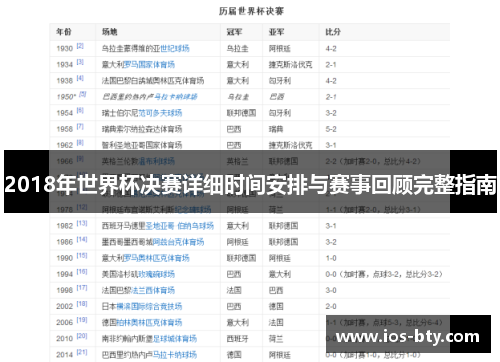Click reference [18] beside 2002
The height and width of the screenshot is (362, 500).
click(x=82, y=304)
